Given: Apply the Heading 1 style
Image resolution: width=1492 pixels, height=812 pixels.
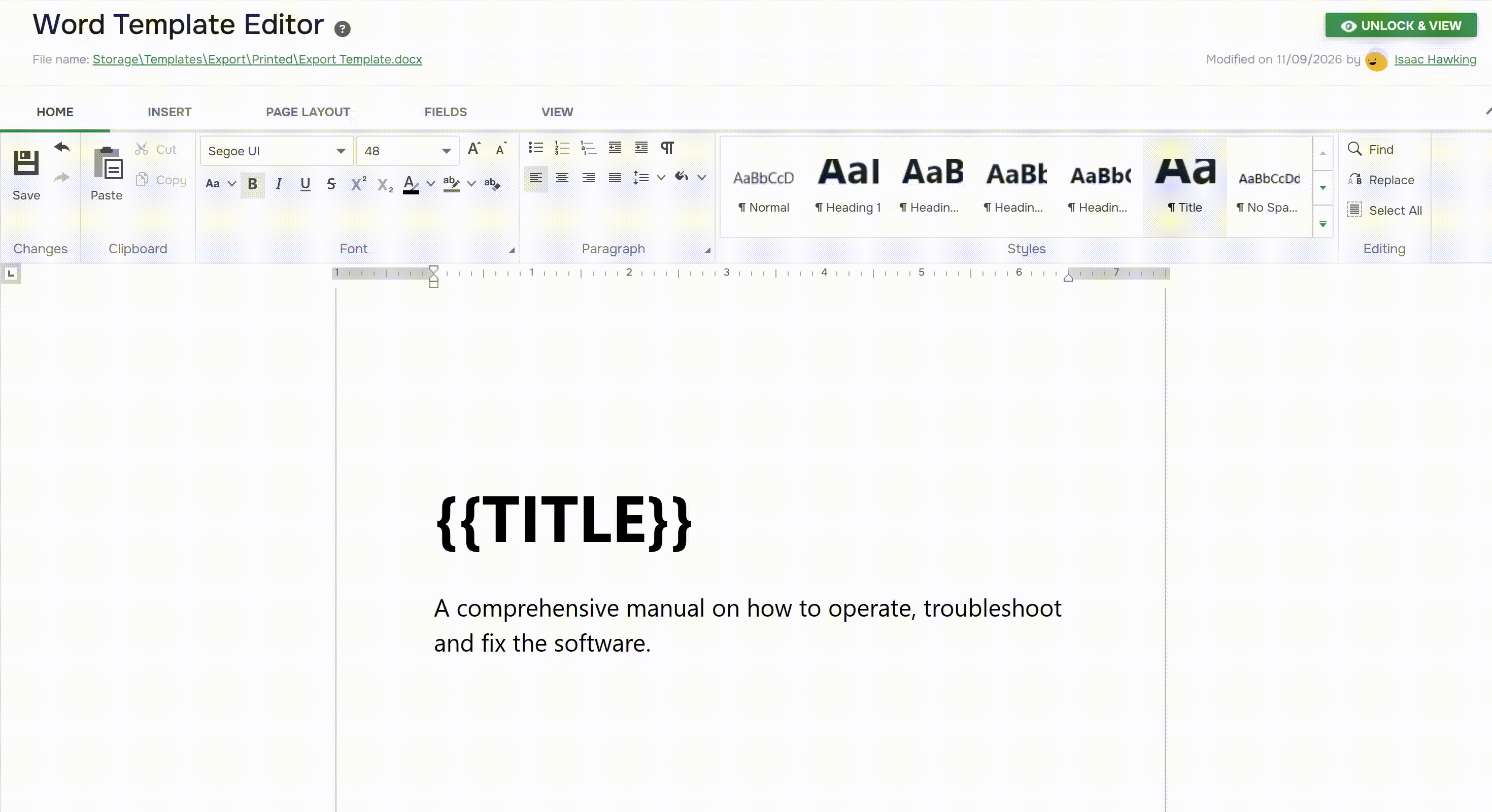Looking at the screenshot, I should click(848, 186).
